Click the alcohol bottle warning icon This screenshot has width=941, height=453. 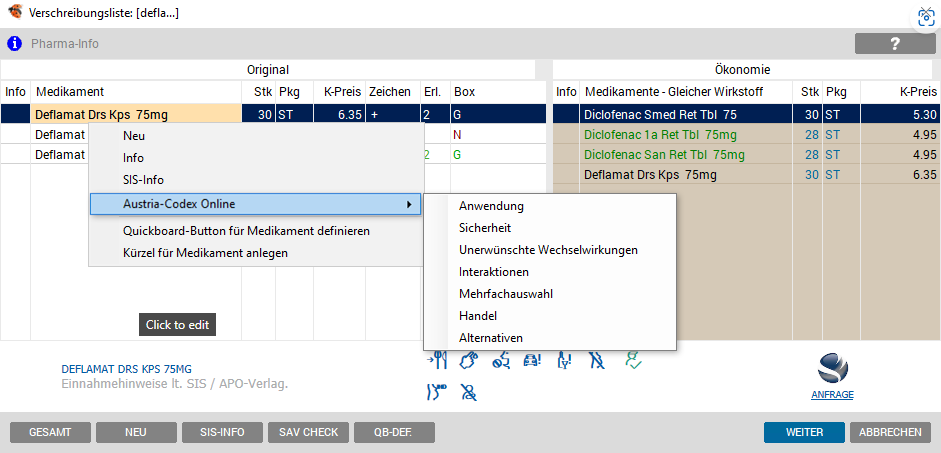[564, 360]
